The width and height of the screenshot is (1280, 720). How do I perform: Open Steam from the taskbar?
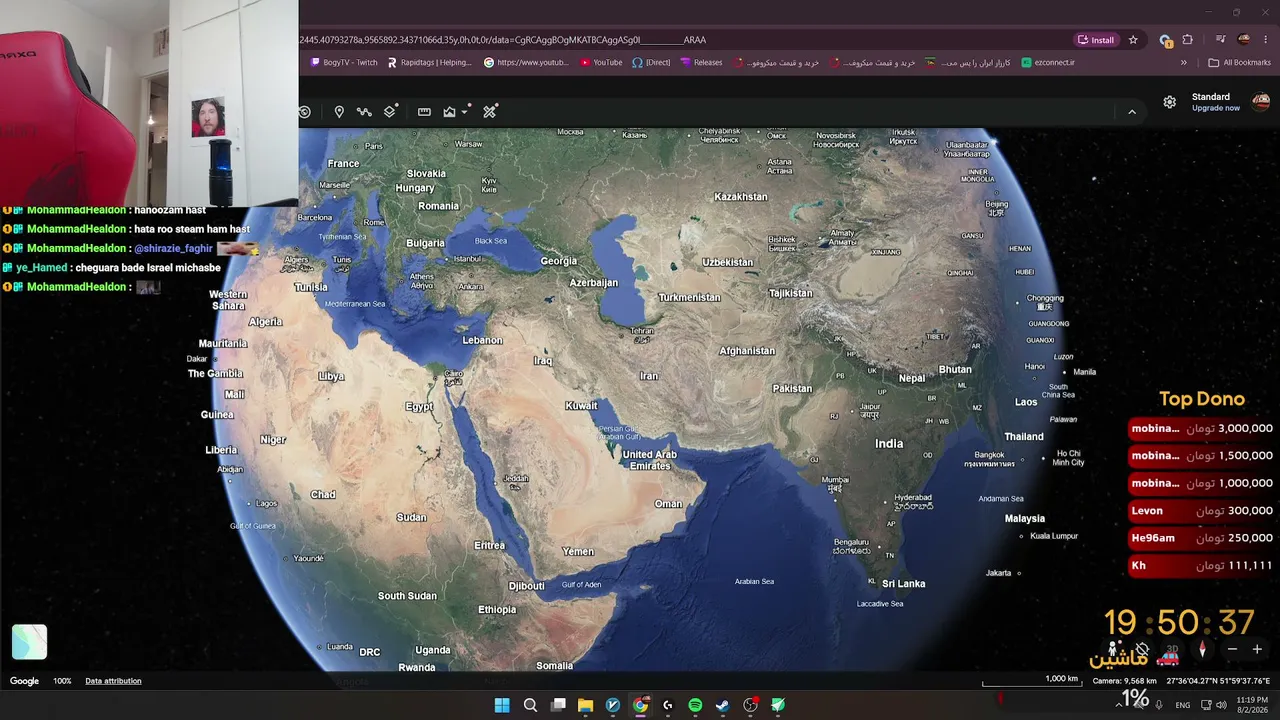tap(723, 705)
